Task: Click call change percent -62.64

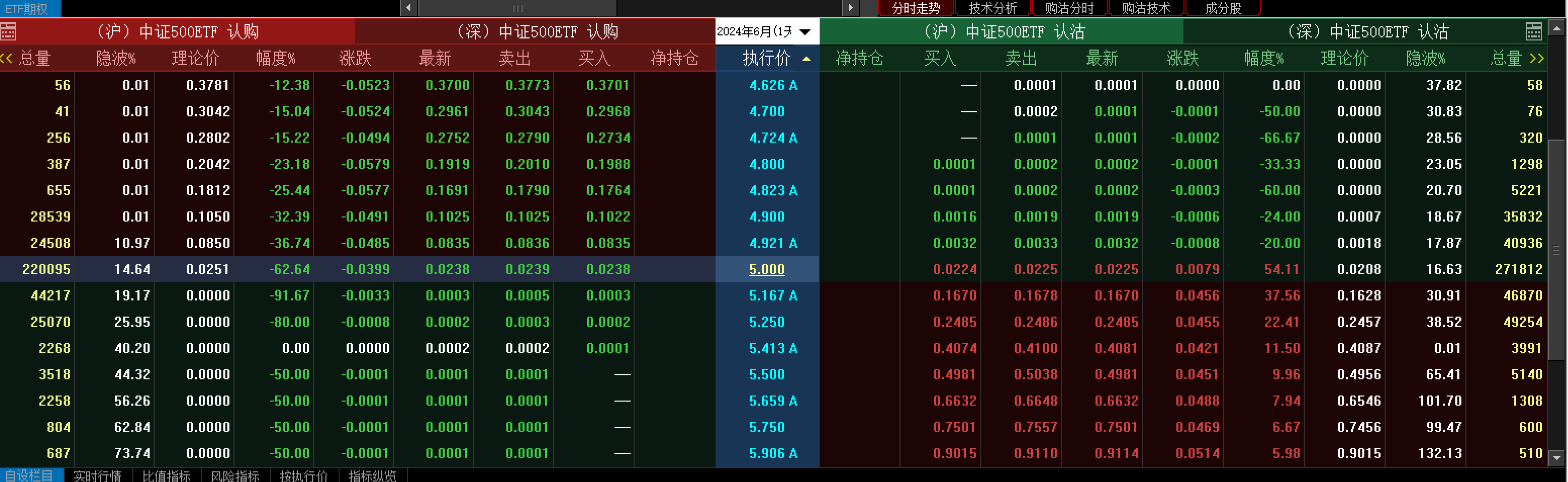Action: point(289,270)
